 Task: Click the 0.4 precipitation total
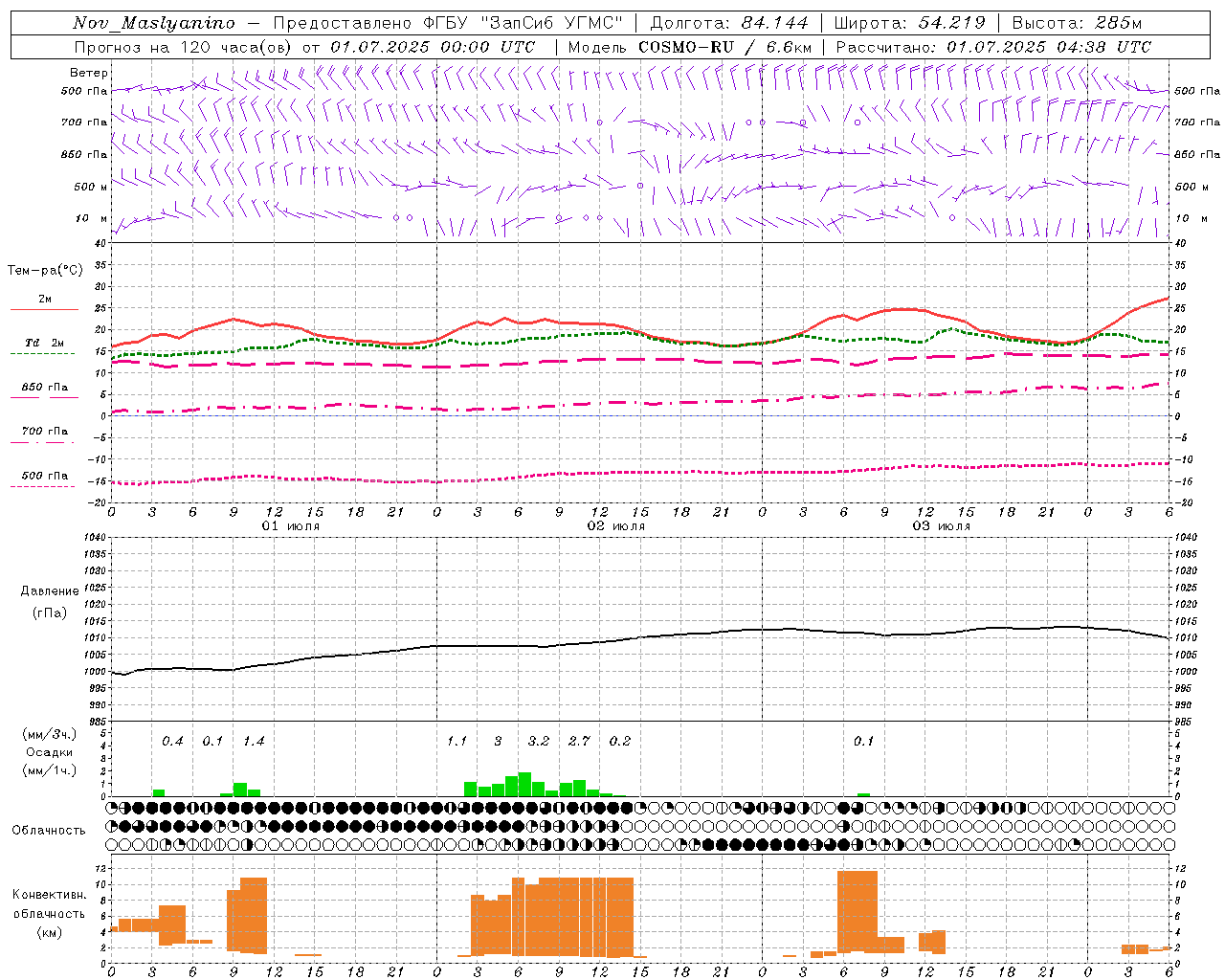point(172,742)
